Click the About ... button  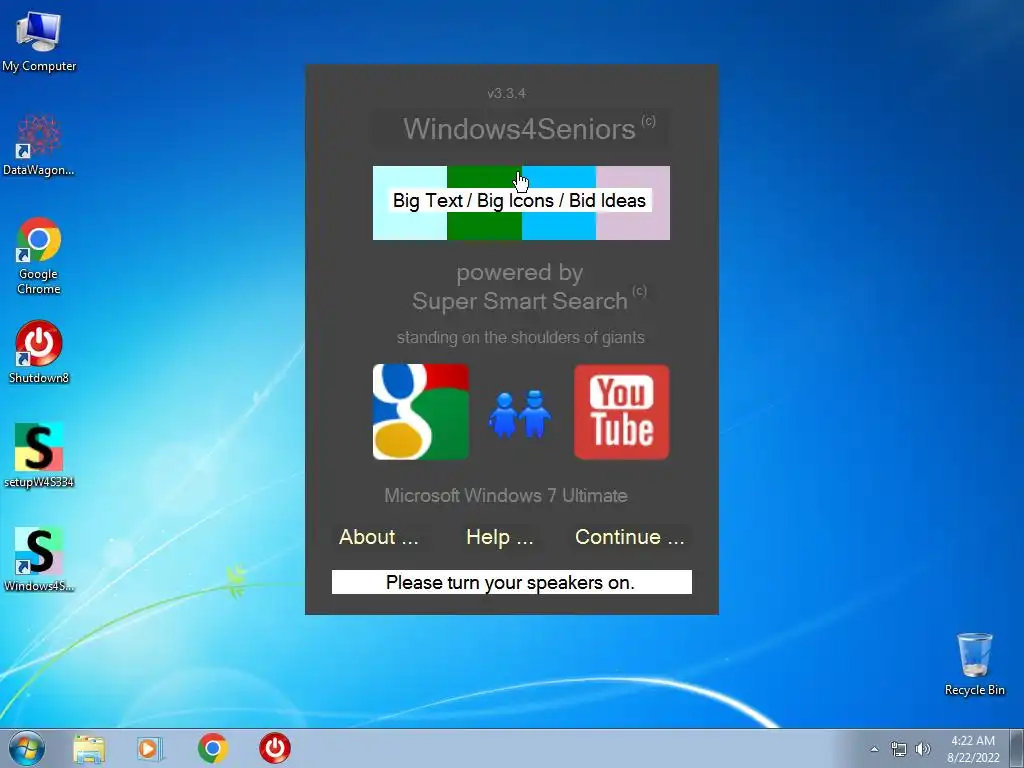tap(379, 537)
